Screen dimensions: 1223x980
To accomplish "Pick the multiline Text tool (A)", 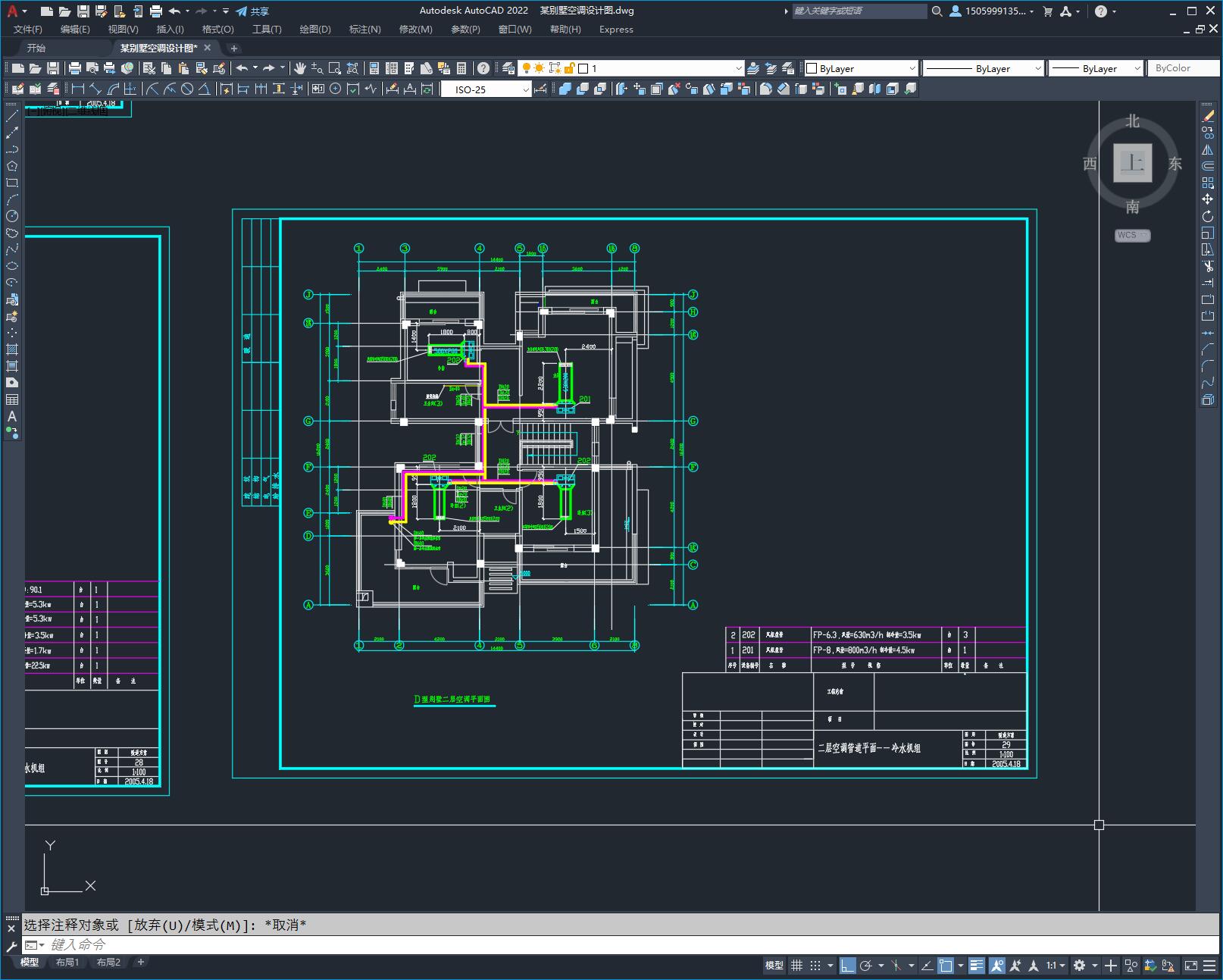I will click(x=12, y=416).
